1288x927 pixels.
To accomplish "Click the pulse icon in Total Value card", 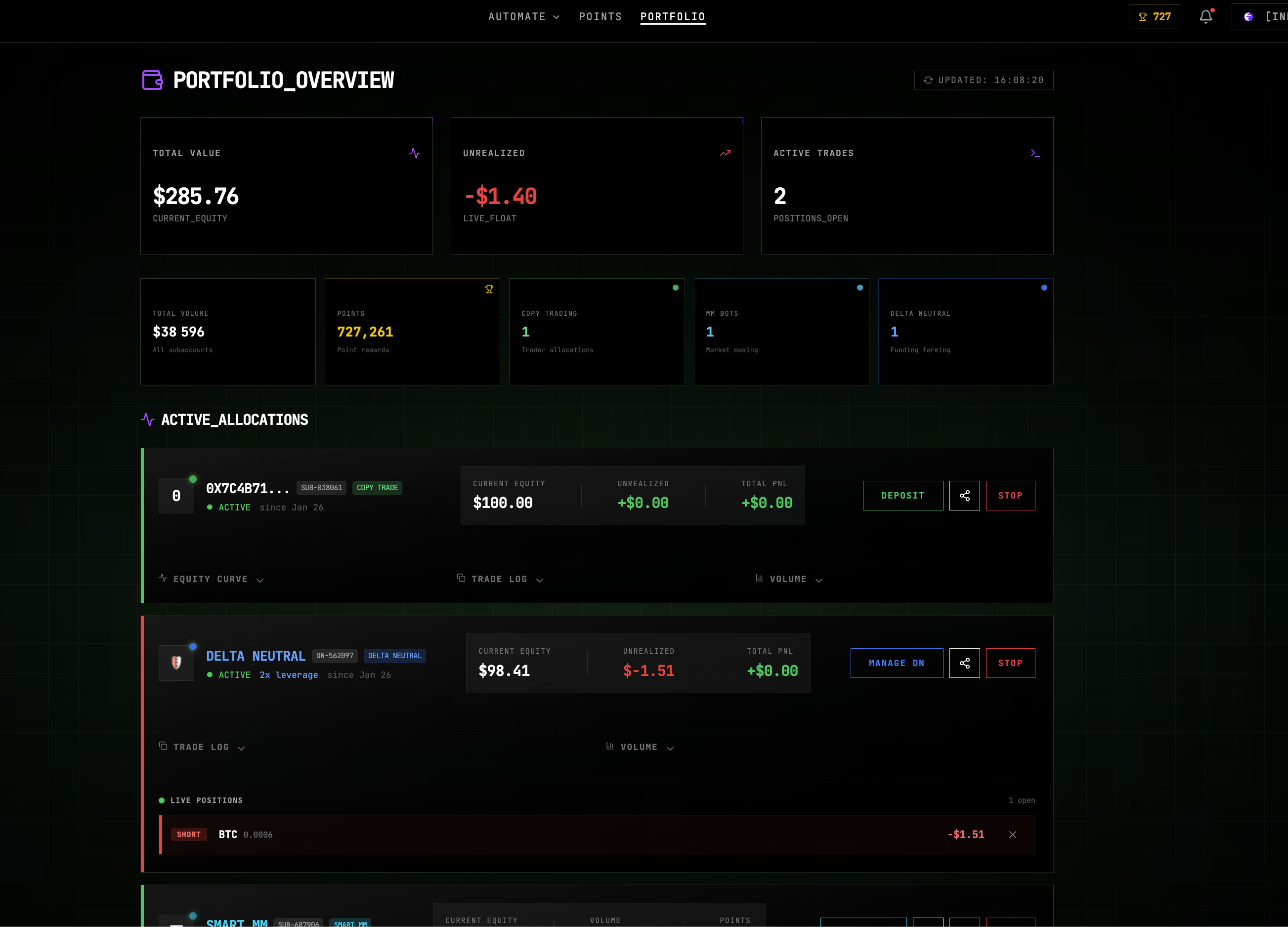I will 415,153.
